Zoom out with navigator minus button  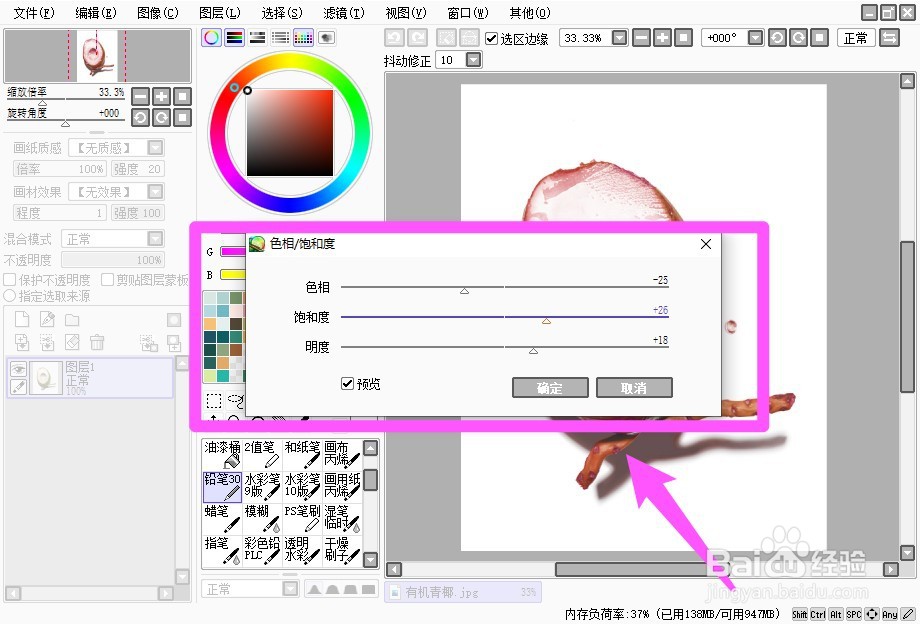[140, 96]
